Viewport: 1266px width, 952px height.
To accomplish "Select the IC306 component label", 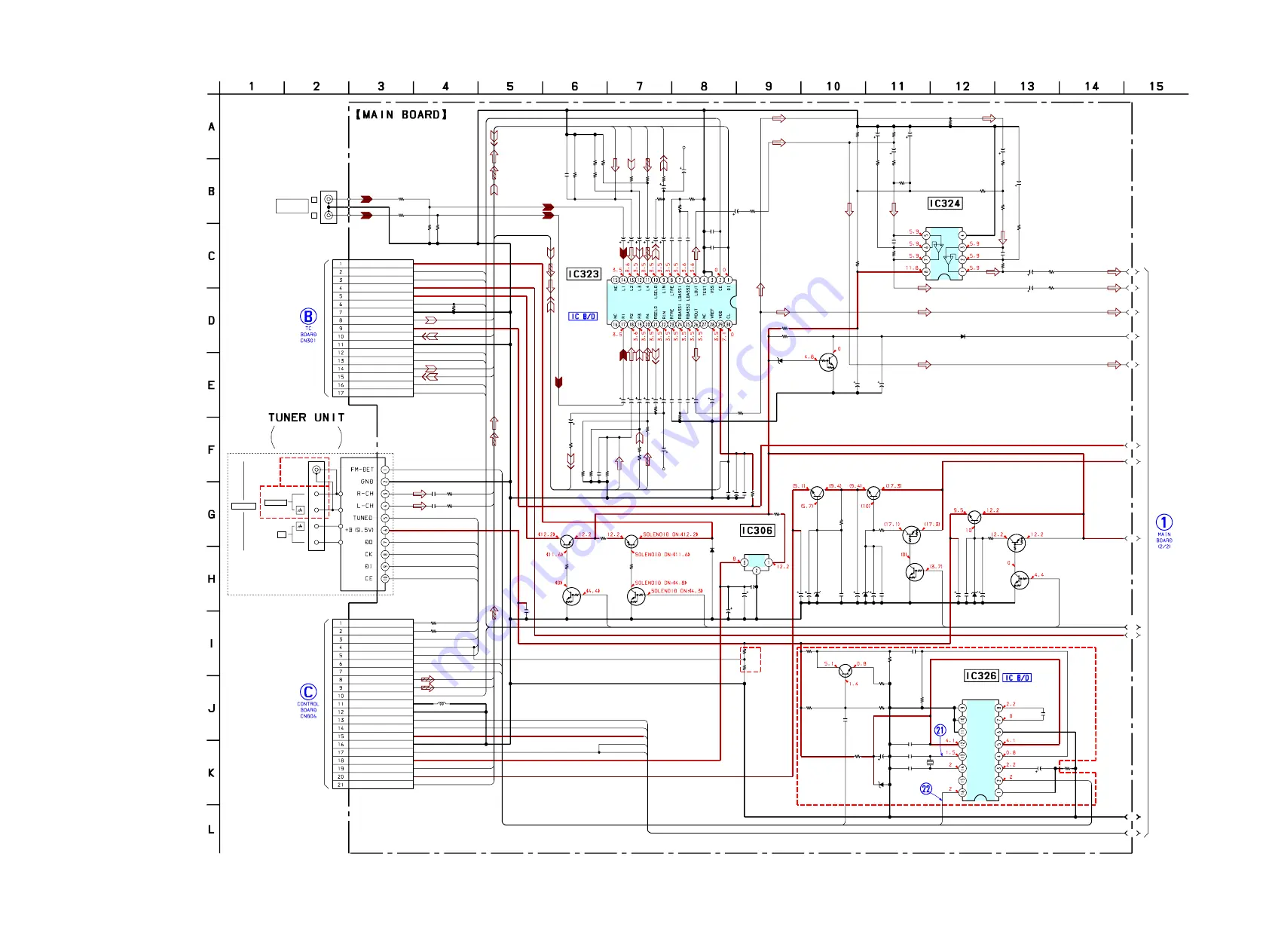I will [757, 531].
